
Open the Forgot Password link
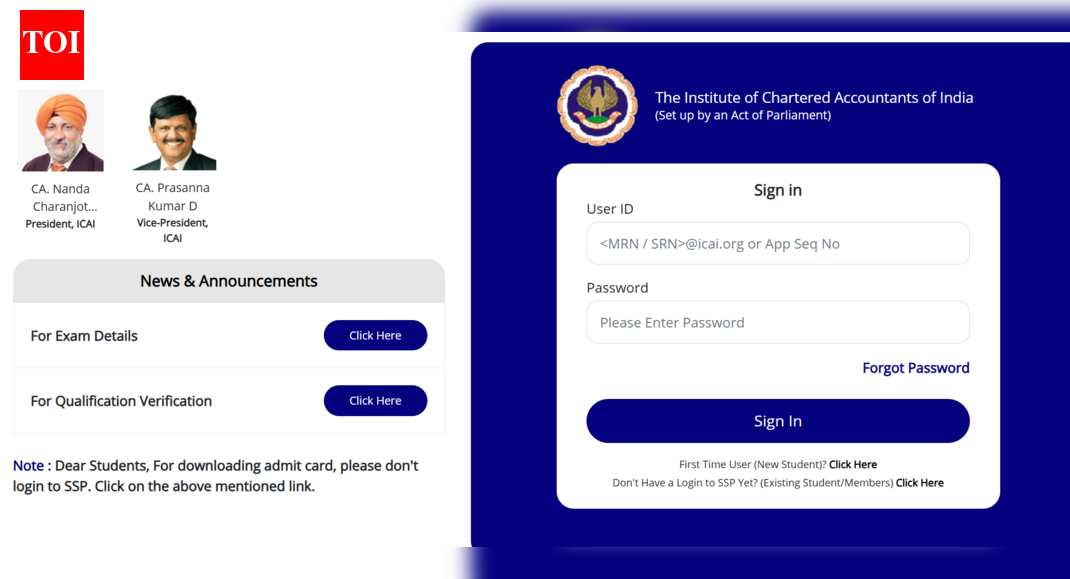pyautogui.click(x=915, y=367)
